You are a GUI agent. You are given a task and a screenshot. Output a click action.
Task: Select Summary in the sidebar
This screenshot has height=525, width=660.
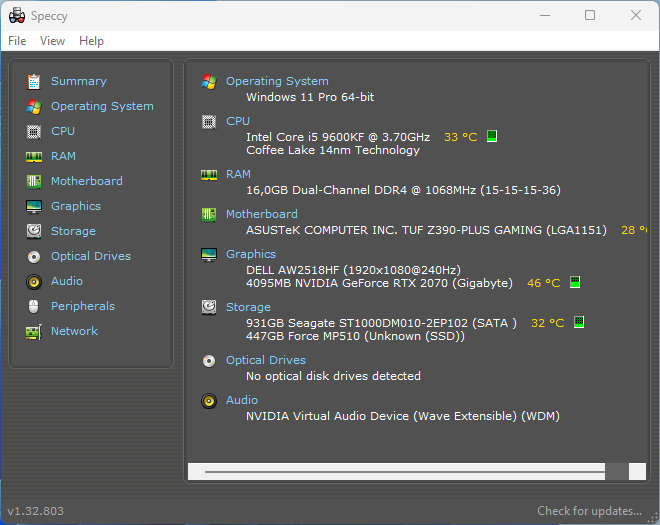click(x=79, y=81)
